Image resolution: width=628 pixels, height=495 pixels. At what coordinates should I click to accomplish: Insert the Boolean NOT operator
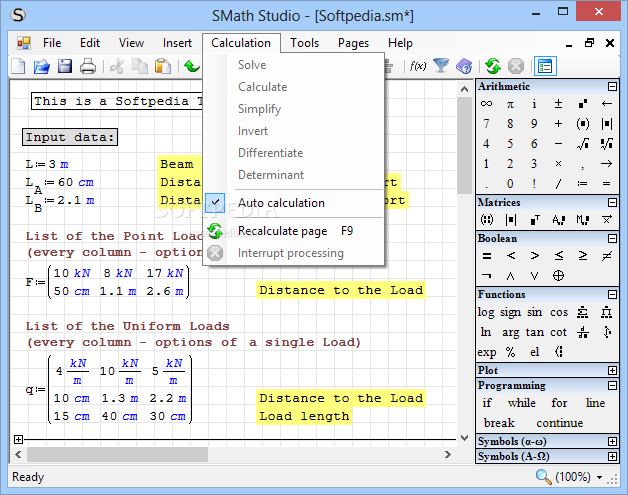pos(487,276)
